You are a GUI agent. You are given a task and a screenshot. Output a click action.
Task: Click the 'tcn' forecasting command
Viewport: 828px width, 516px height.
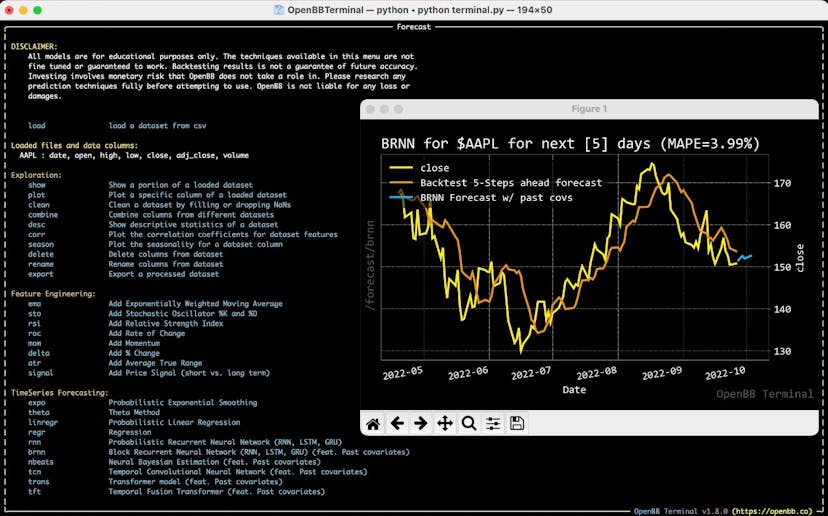(x=35, y=472)
